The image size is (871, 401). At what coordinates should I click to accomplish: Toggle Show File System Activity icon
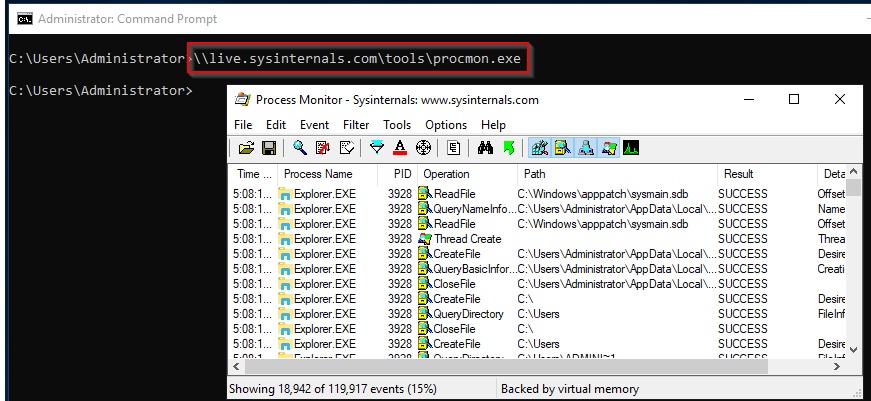(562, 148)
